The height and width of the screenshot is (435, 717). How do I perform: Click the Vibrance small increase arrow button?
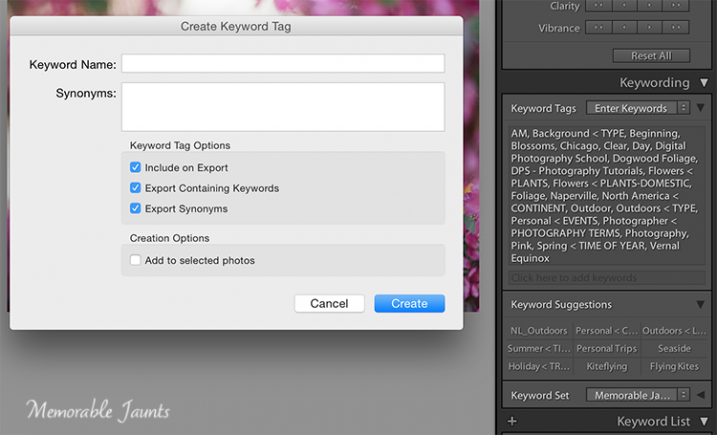650,28
